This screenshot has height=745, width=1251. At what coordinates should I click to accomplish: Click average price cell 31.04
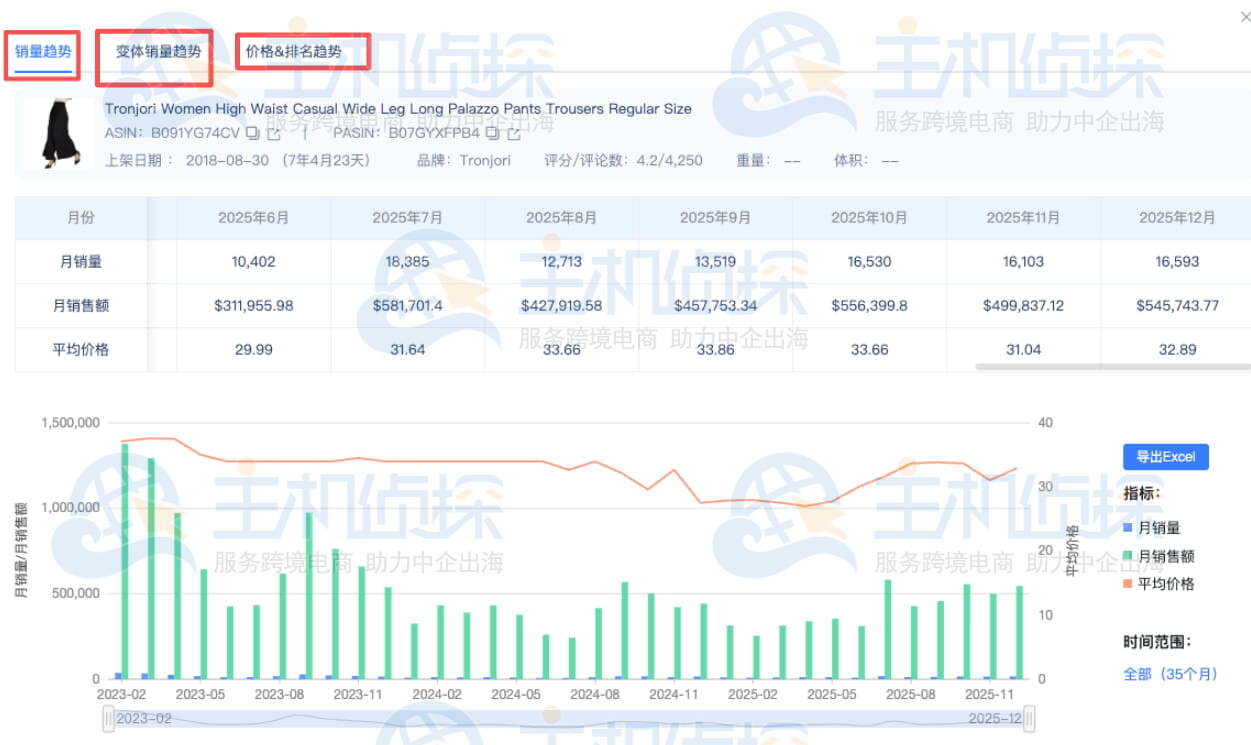(1024, 350)
